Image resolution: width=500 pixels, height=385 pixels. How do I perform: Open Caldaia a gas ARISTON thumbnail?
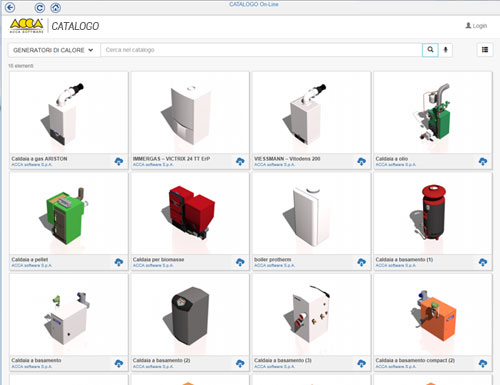coord(69,113)
